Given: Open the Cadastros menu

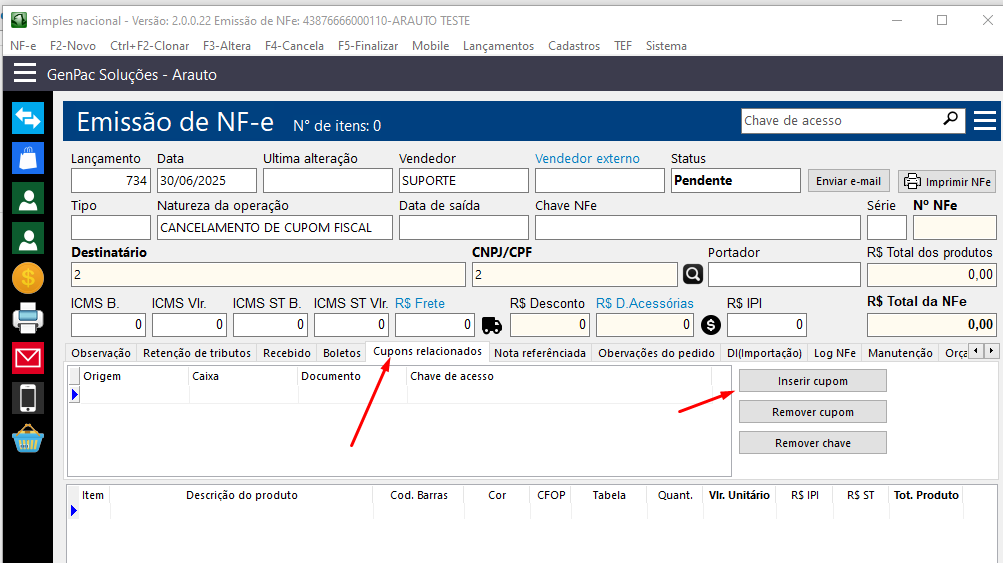Looking at the screenshot, I should 574,46.
